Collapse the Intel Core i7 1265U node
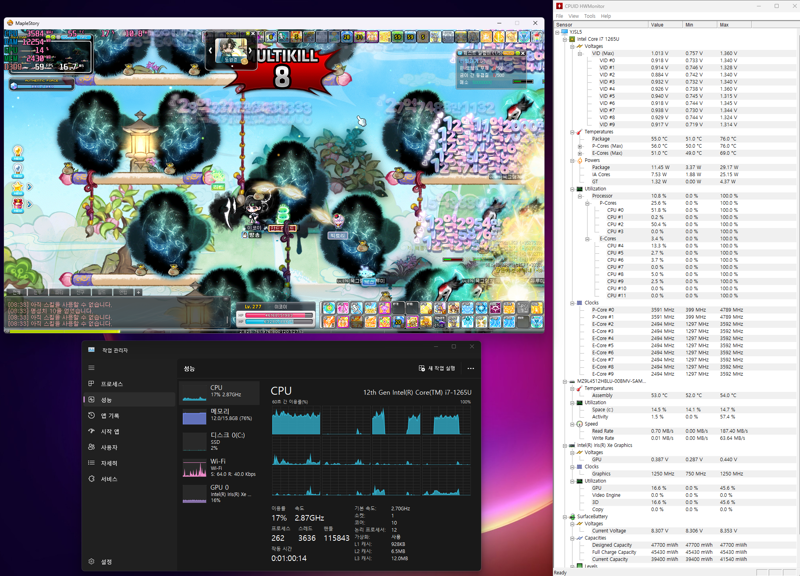 point(565,39)
